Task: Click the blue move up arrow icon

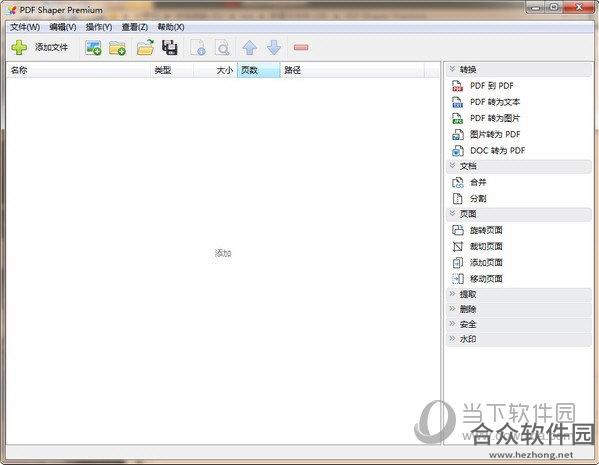Action: point(250,48)
